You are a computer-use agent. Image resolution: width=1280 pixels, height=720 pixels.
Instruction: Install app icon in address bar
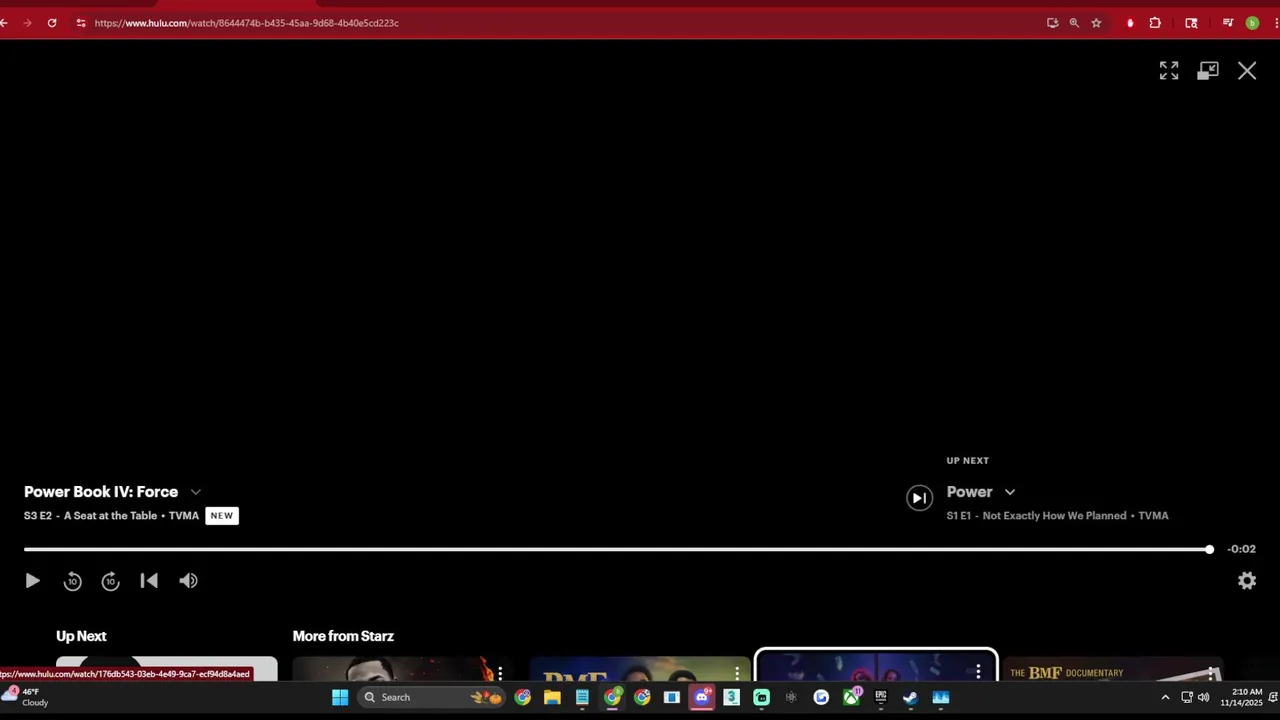(x=1052, y=23)
